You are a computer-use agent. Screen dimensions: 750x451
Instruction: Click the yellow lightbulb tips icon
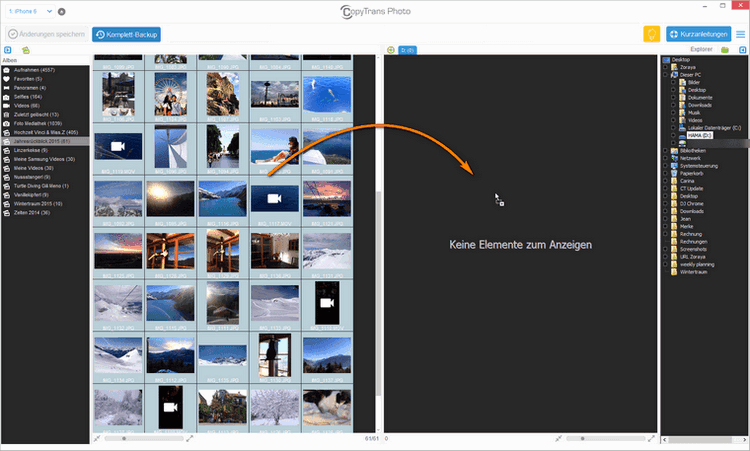tap(651, 34)
